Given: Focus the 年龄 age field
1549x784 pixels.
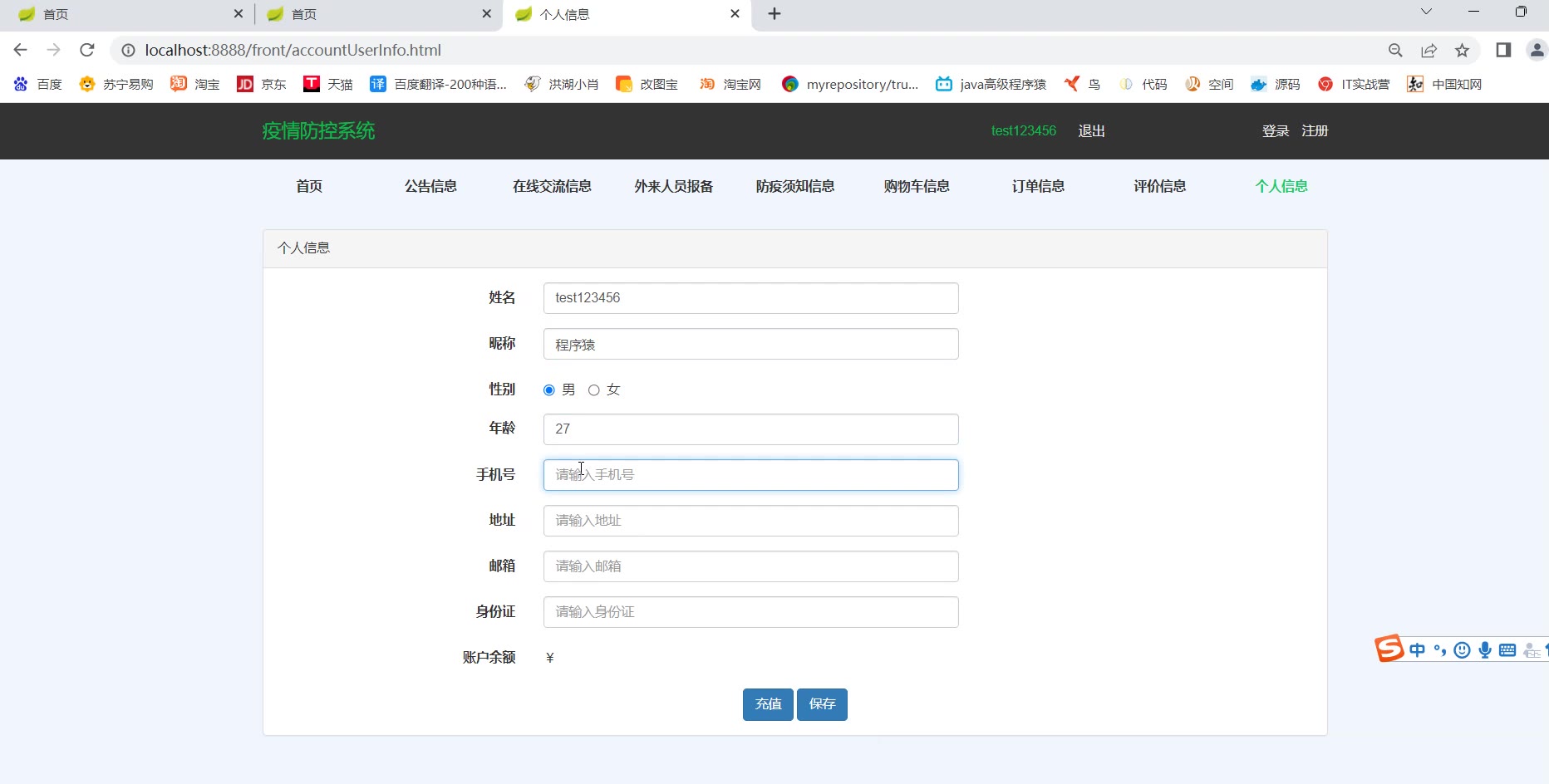Looking at the screenshot, I should [751, 429].
